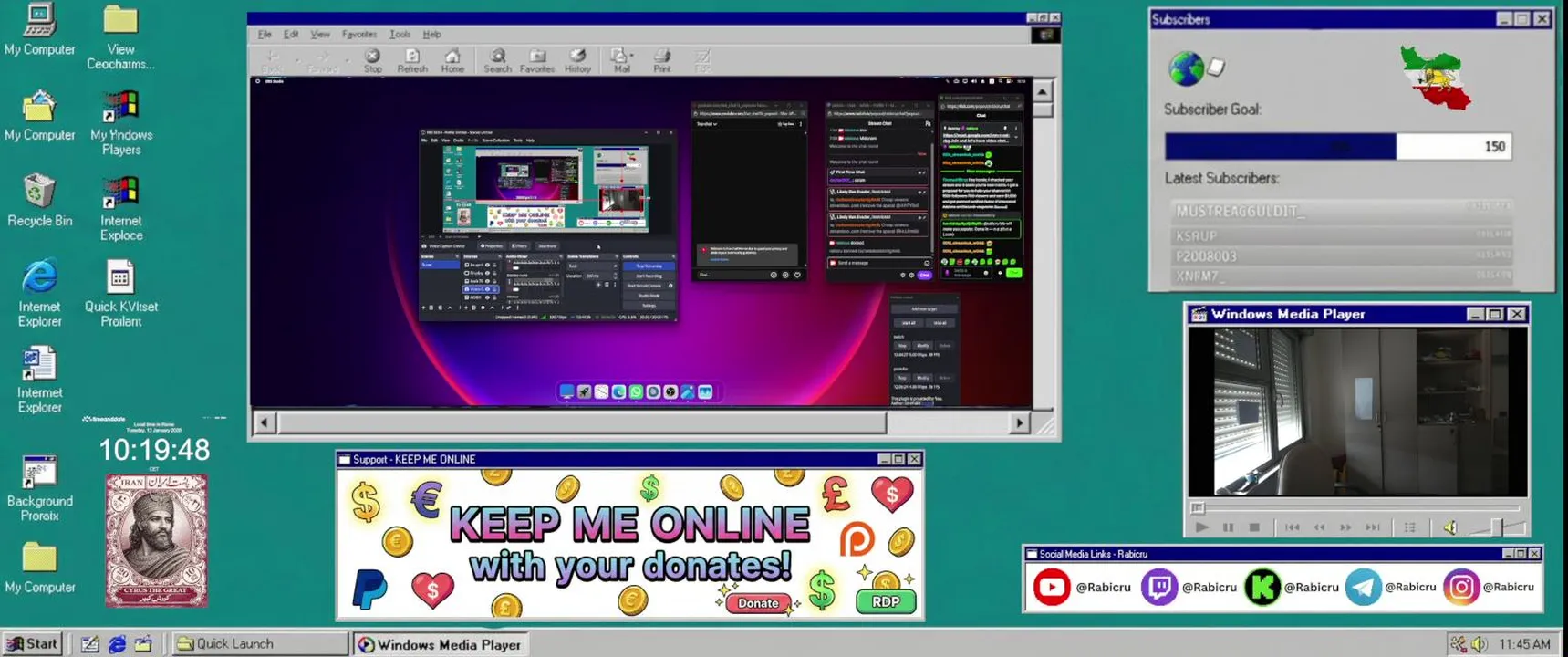The width and height of the screenshot is (1568, 657).
Task: Click browser horizontal scrollbar left arrow
Action: (x=265, y=422)
